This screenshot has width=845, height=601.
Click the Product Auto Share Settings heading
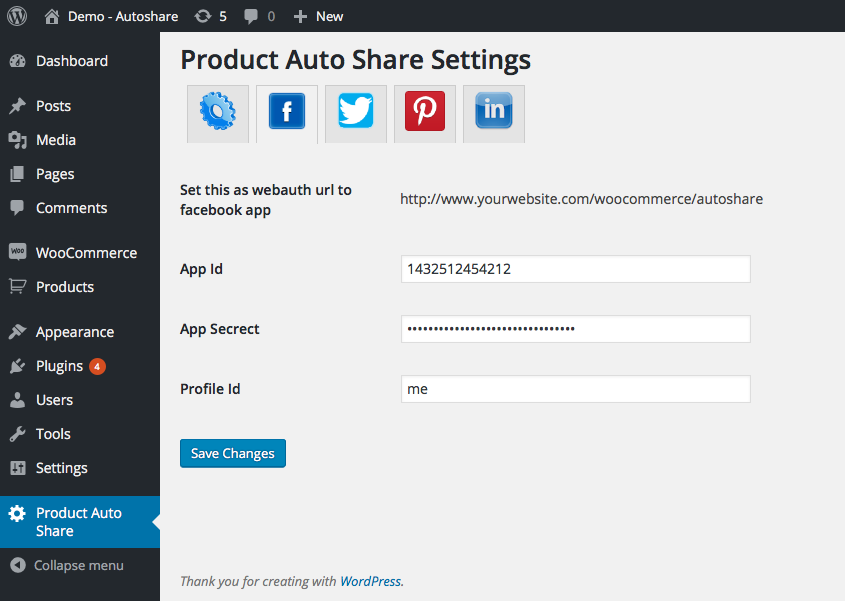pyautogui.click(x=356, y=59)
